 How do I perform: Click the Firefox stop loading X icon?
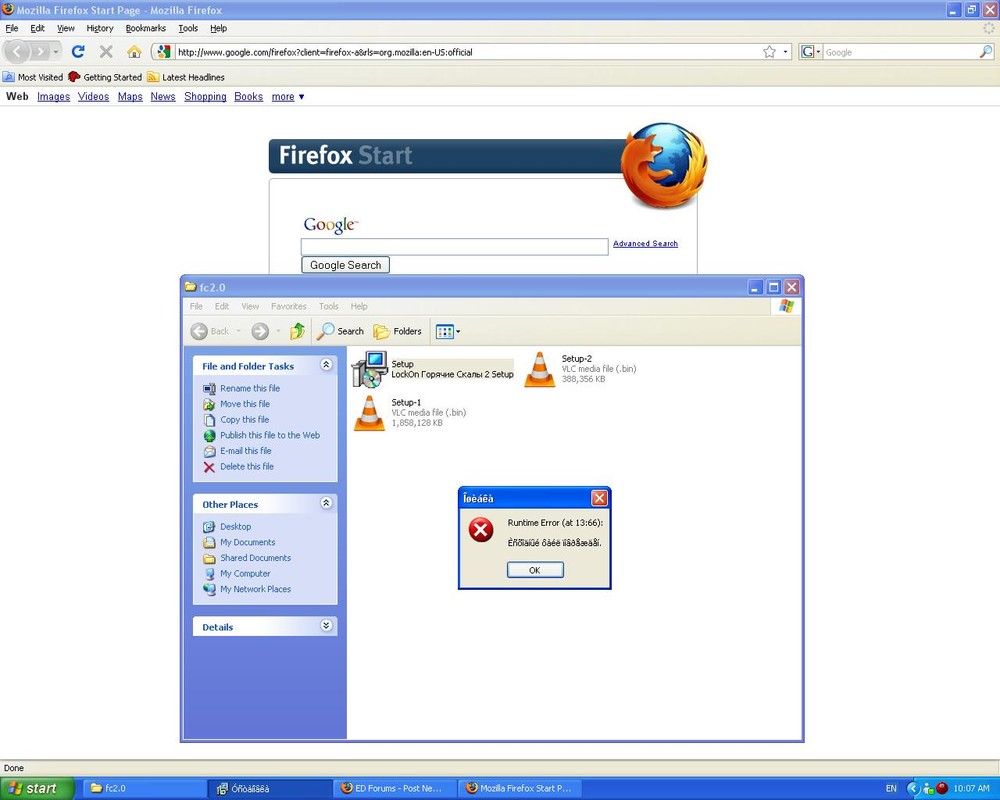(106, 52)
